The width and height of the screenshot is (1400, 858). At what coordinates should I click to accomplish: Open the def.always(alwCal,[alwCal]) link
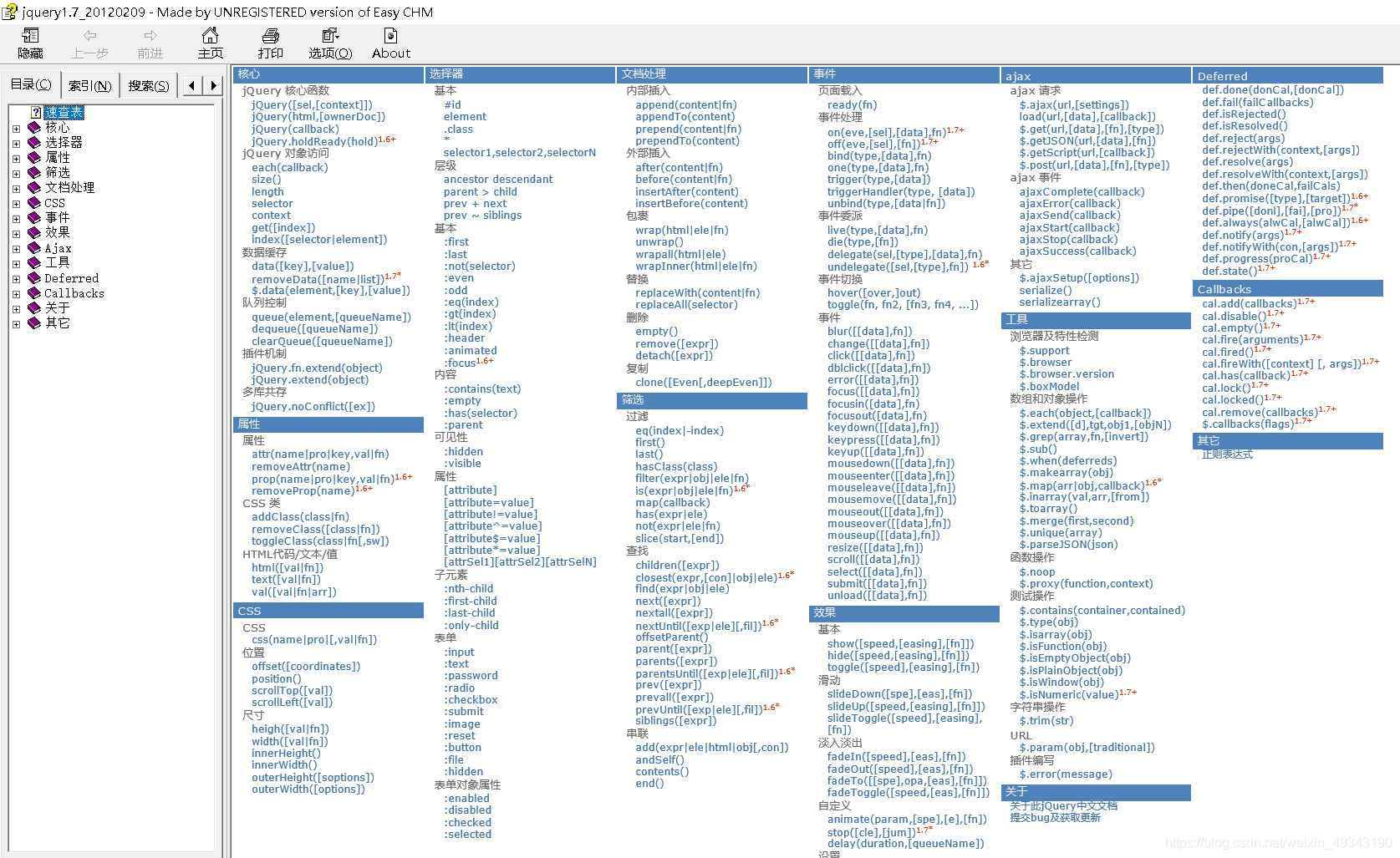[1275, 222]
